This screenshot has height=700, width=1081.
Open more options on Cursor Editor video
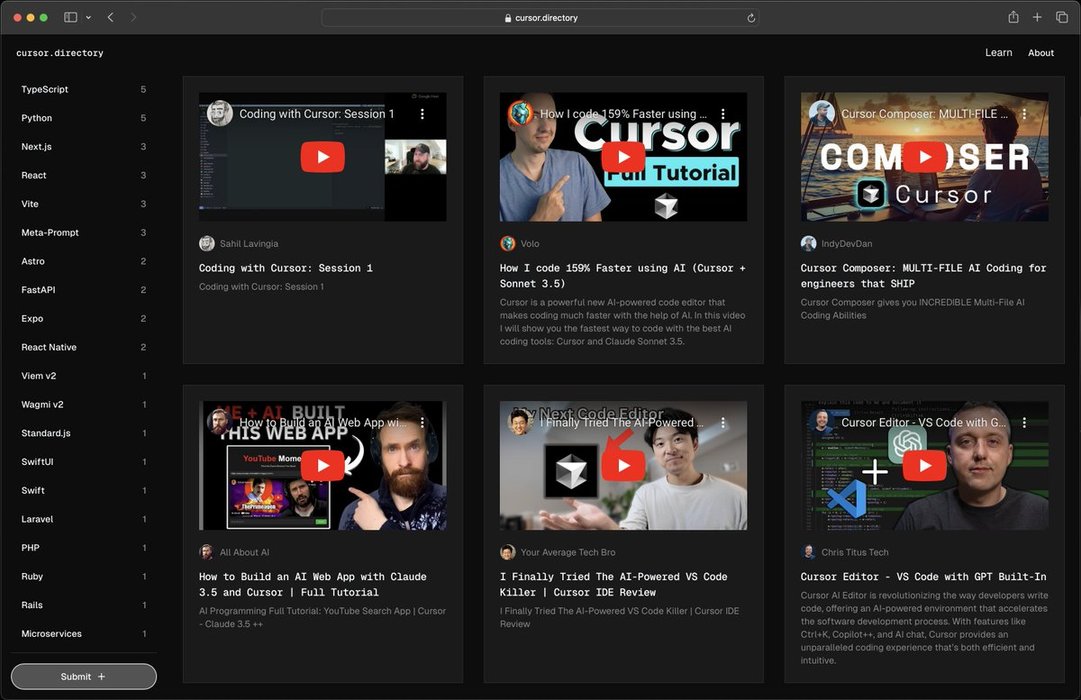[1024, 422]
